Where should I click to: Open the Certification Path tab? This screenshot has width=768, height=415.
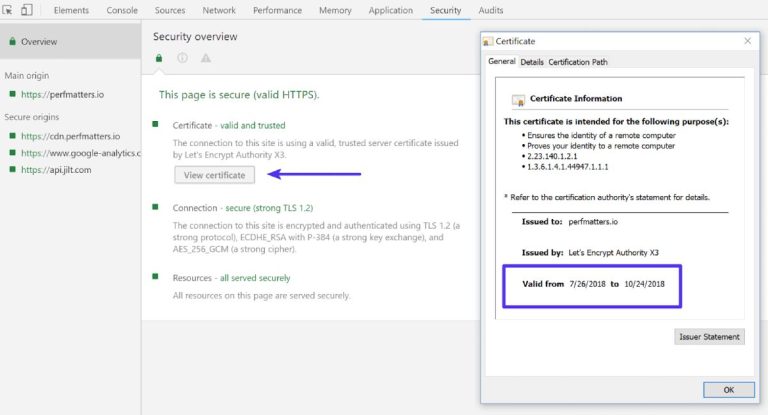[x=577, y=62]
